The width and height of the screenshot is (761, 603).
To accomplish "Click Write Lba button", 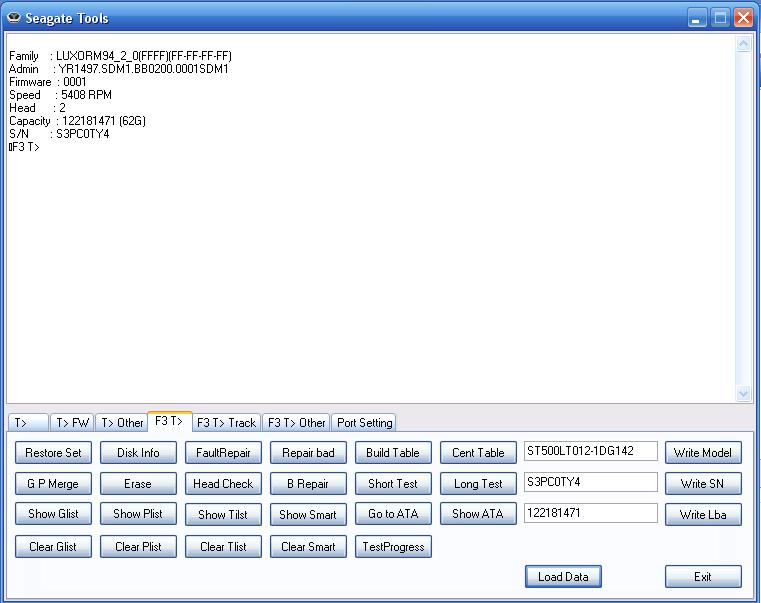I will [703, 514].
